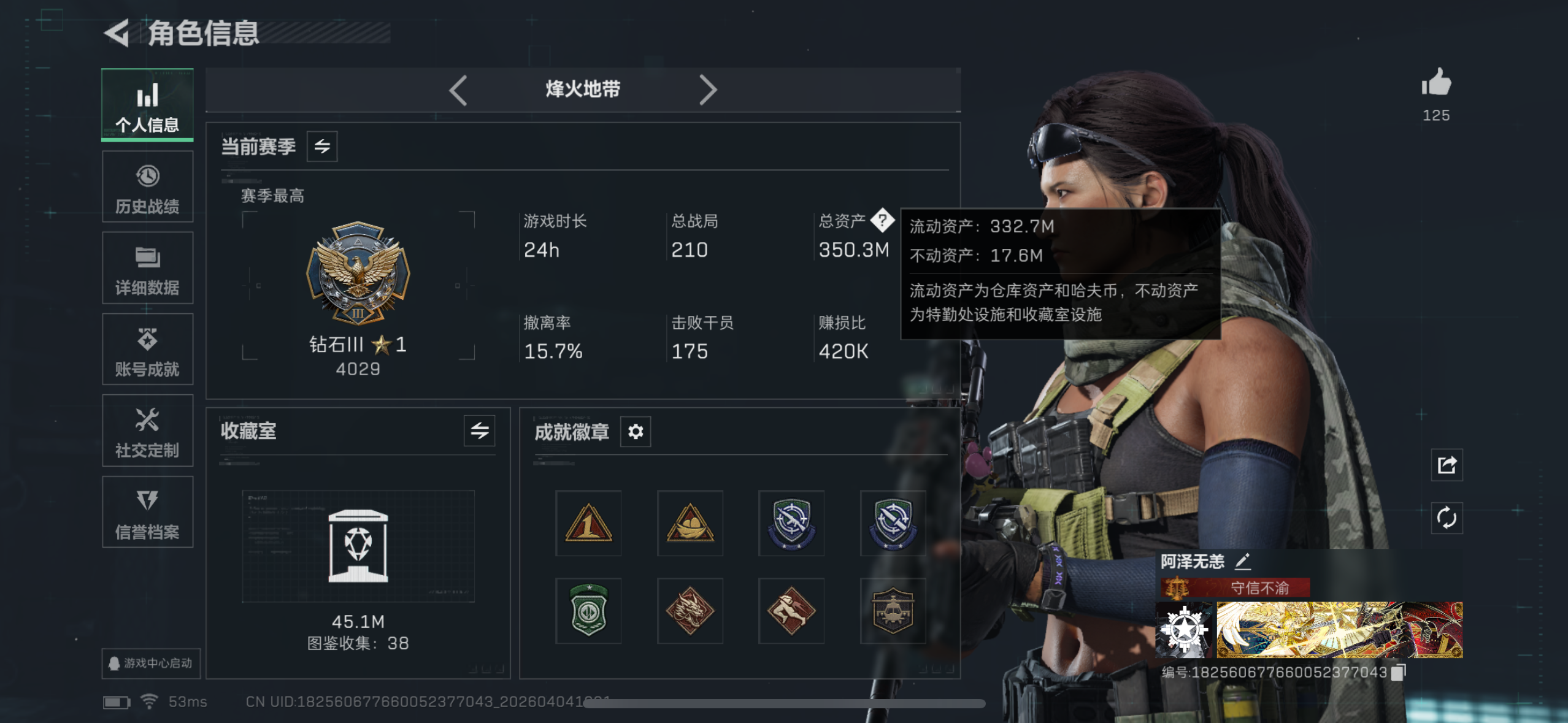
Task: Click the 游戏中心启动 button
Action: 151,663
